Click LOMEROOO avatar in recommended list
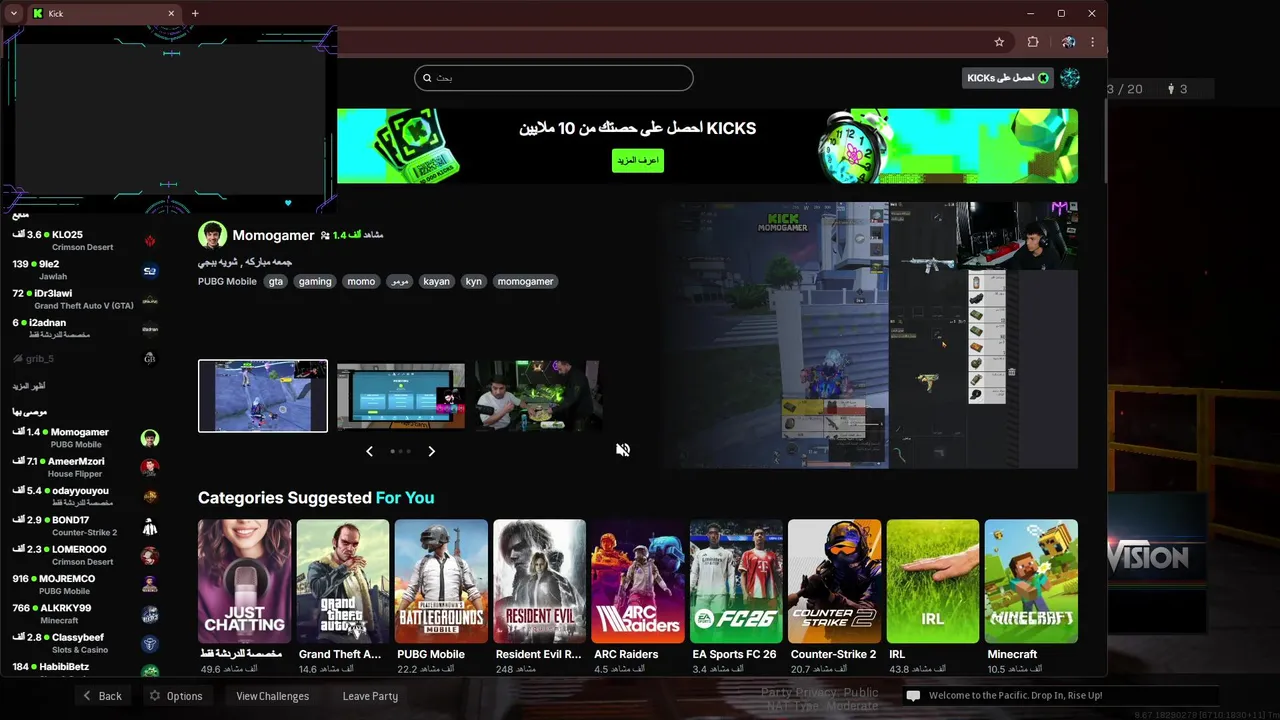The height and width of the screenshot is (720, 1280). (150, 555)
